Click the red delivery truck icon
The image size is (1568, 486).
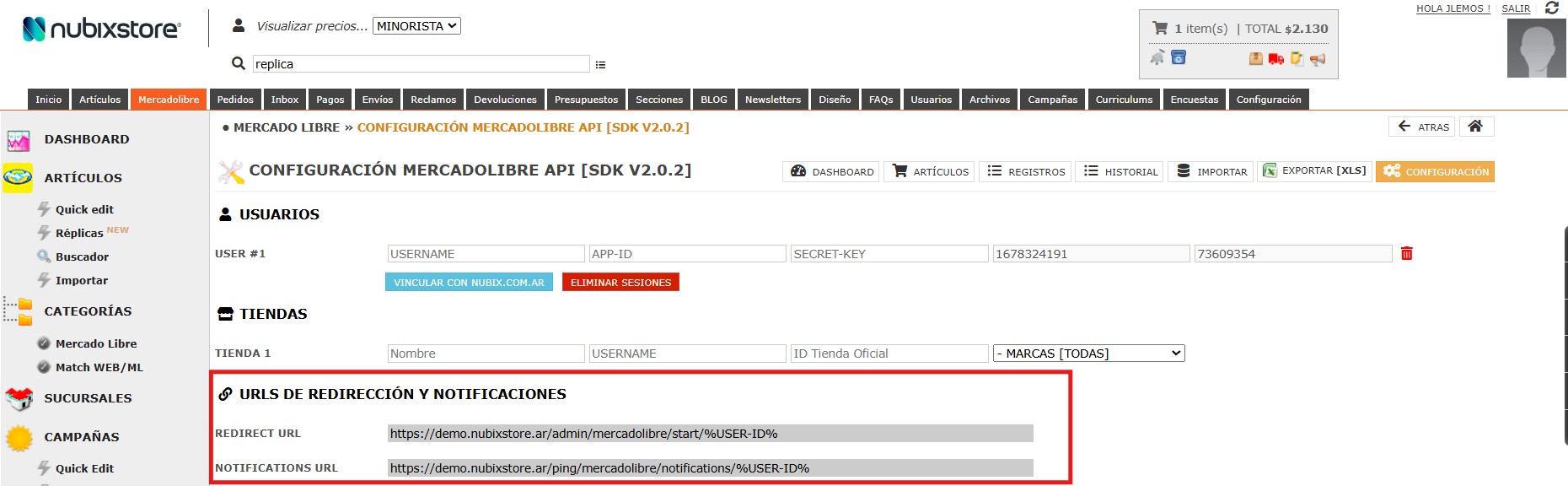(1276, 58)
